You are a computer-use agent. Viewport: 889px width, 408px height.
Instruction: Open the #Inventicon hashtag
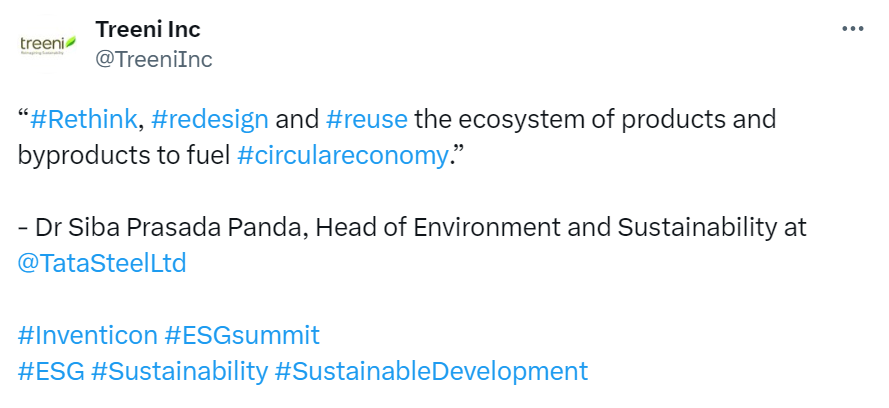pos(87,335)
